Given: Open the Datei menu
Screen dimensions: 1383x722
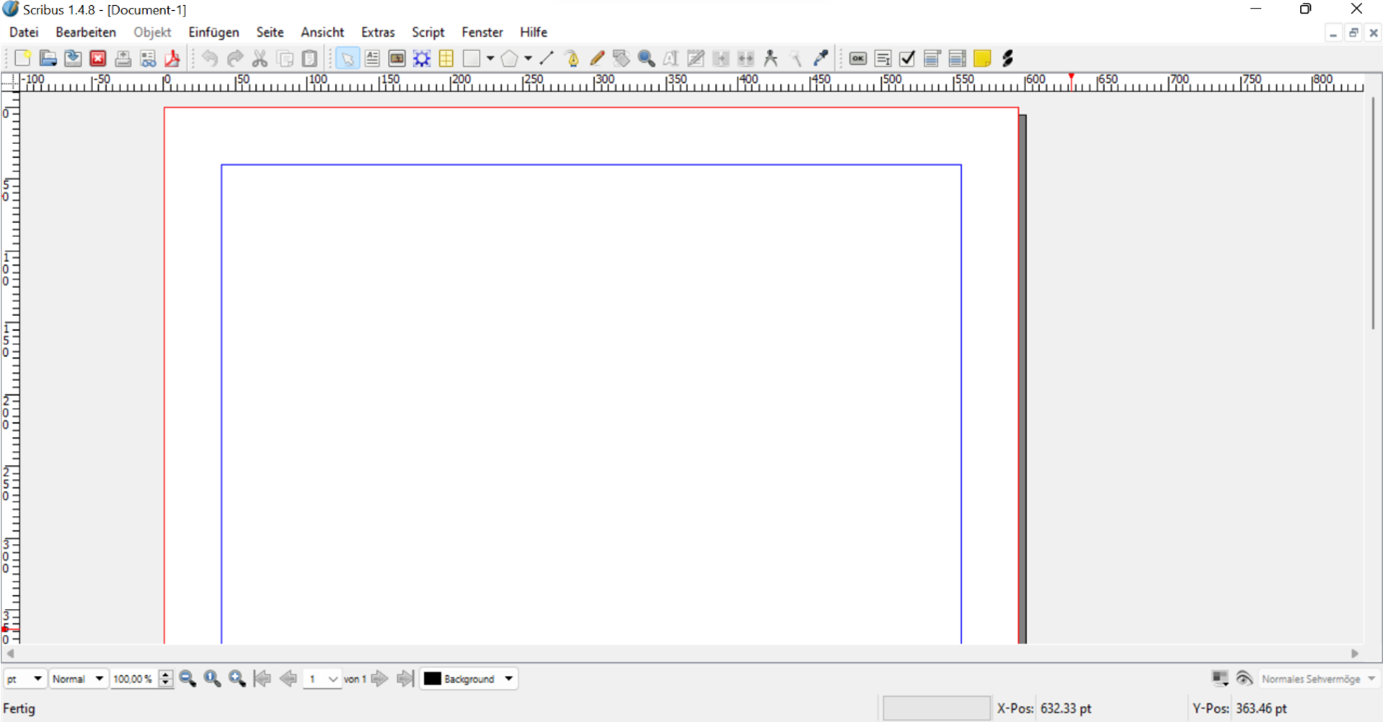Looking at the screenshot, I should point(24,32).
